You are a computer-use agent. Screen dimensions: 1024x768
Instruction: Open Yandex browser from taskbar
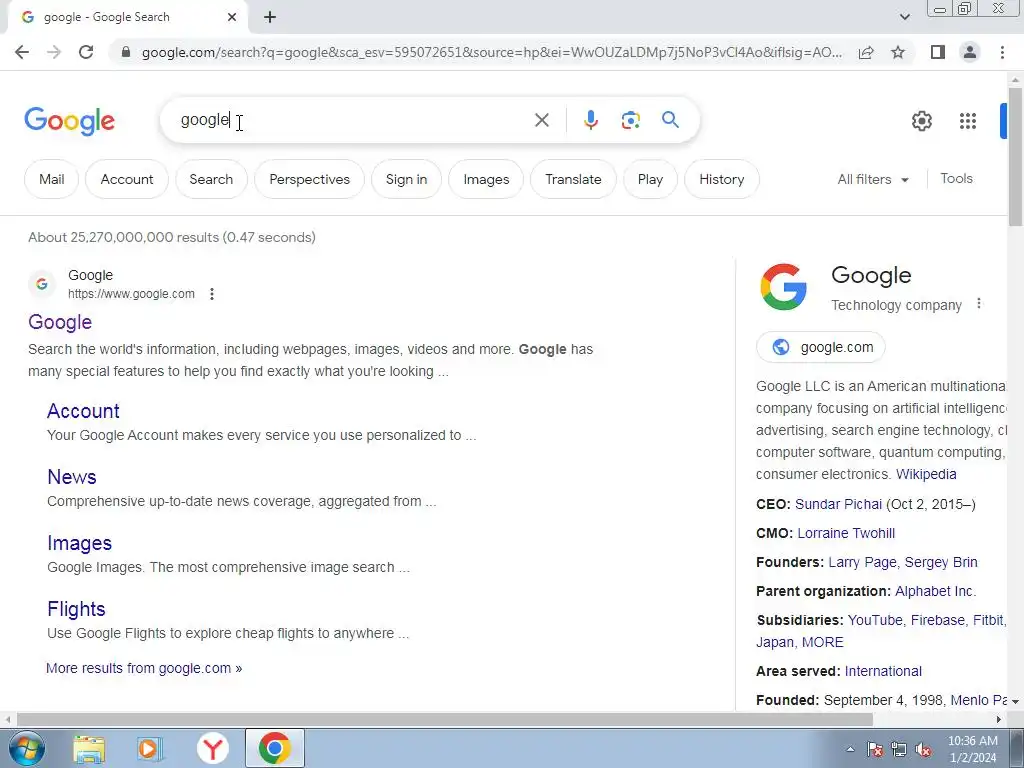click(x=212, y=749)
